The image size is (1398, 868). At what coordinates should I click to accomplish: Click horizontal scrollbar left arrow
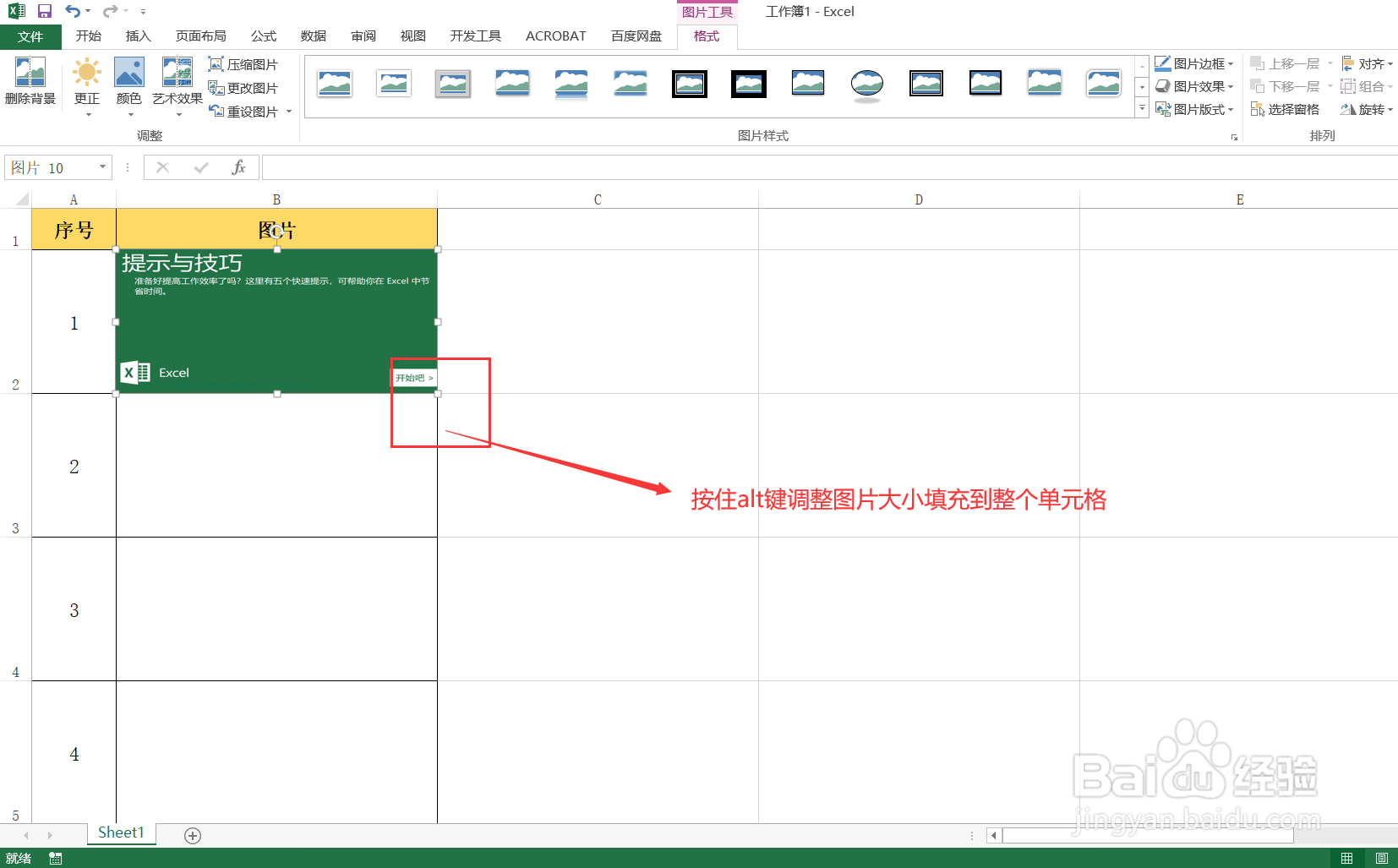[994, 836]
